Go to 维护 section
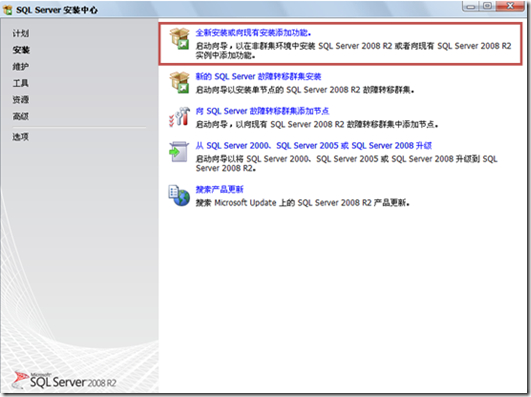The height and width of the screenshot is (397, 531). pos(21,66)
